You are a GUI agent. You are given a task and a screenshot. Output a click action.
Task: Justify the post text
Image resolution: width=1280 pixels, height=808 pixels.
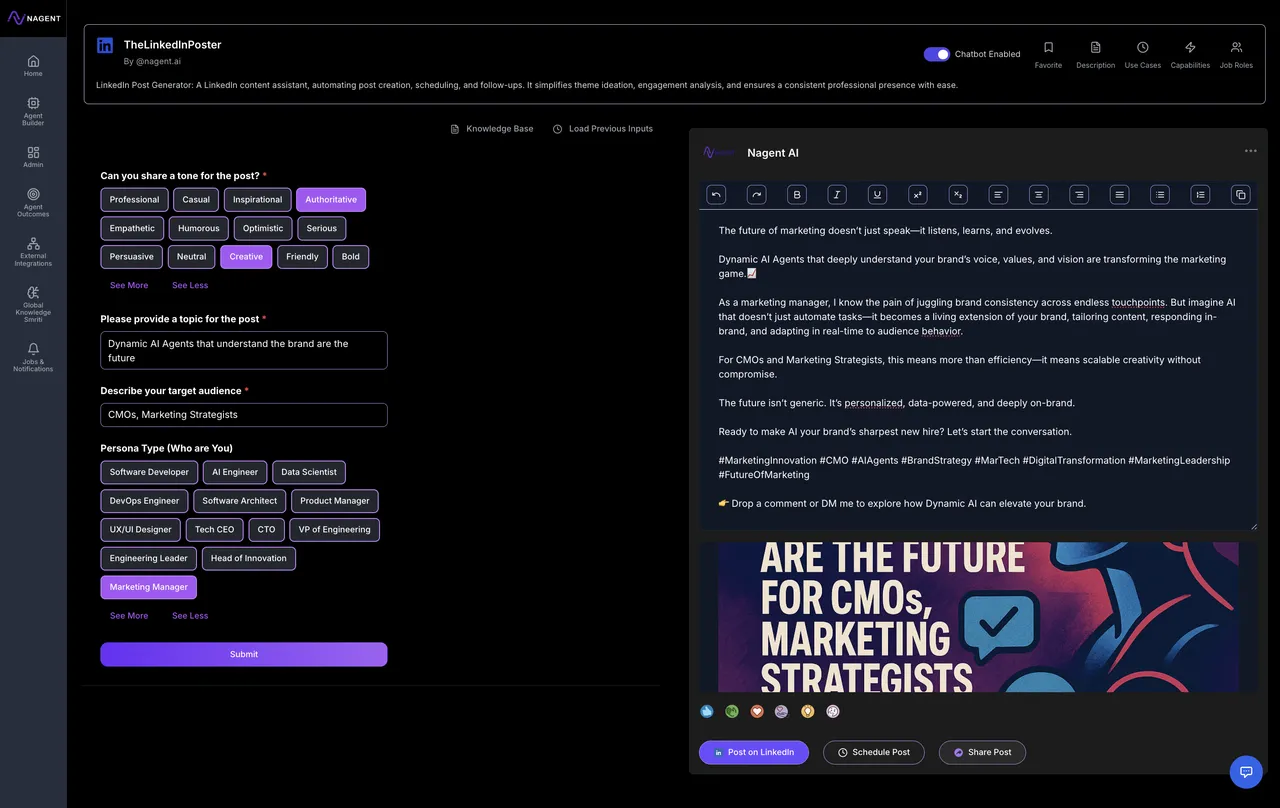[1119, 195]
